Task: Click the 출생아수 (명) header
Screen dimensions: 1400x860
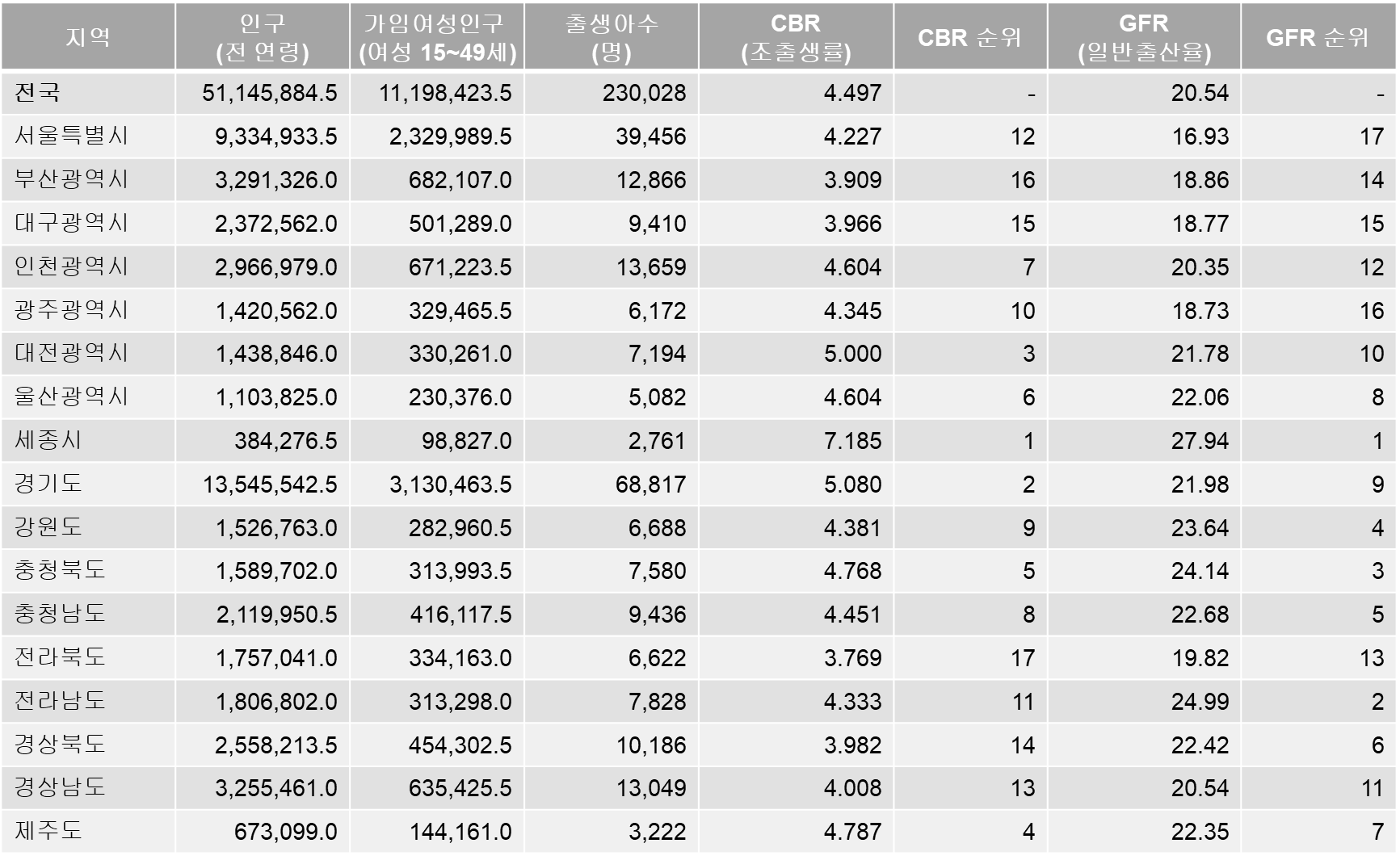Action: tap(612, 37)
